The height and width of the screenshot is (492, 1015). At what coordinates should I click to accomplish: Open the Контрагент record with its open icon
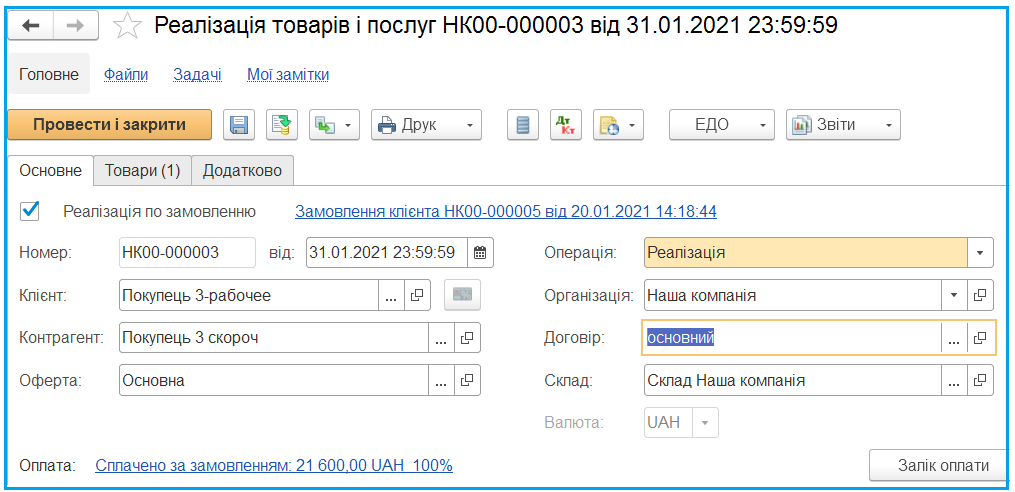pos(466,338)
